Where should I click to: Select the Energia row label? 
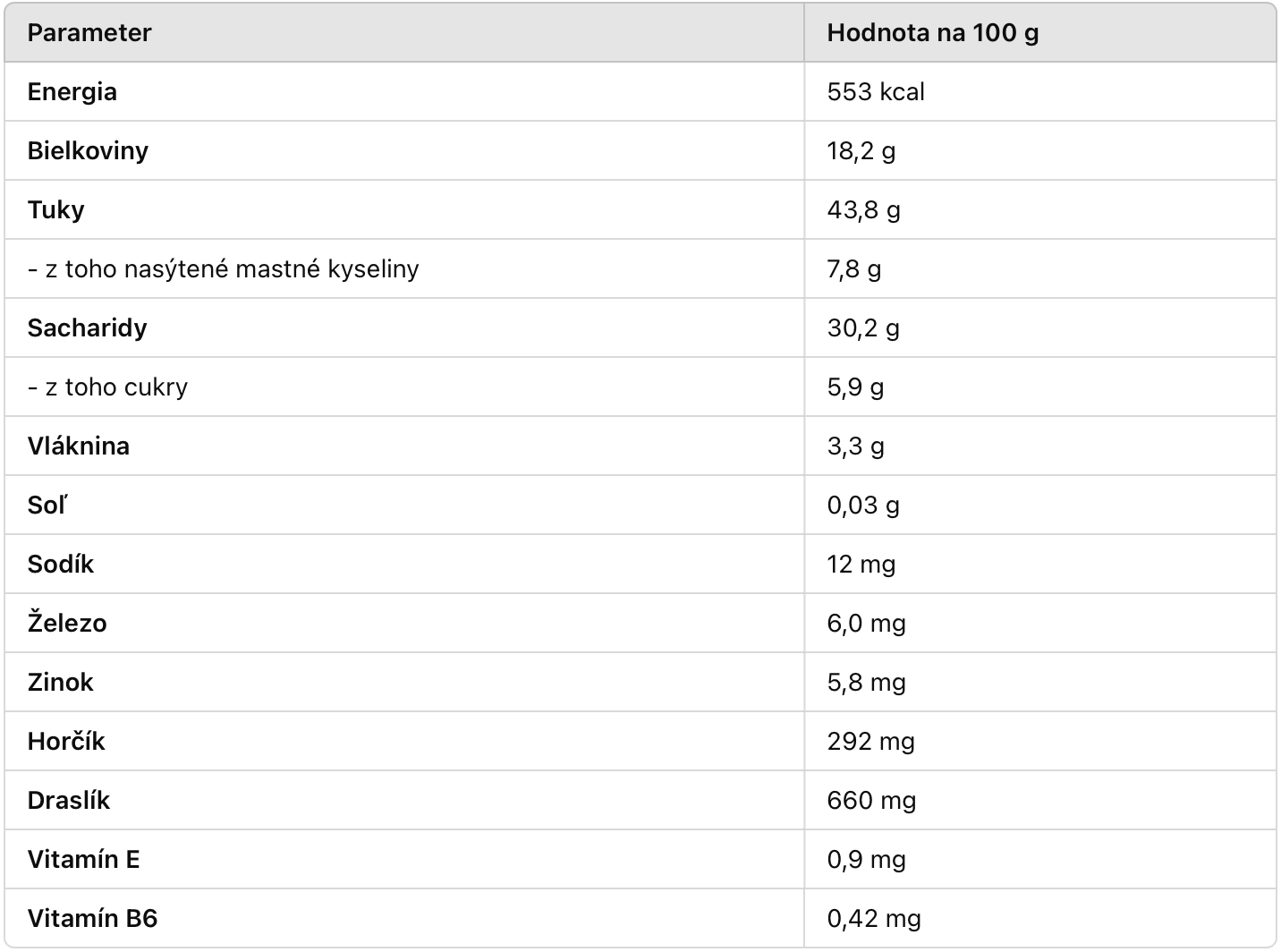72,92
